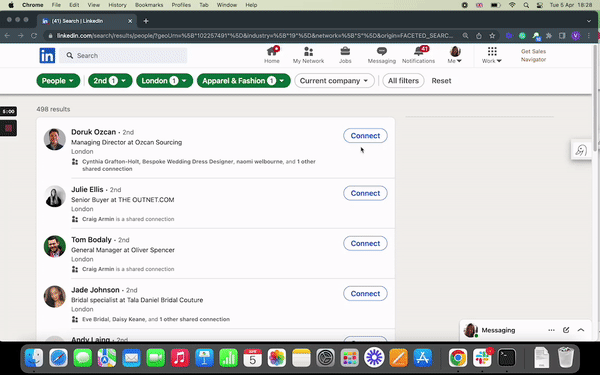This screenshot has height=375, width=600.
Task: Connect with Jade Johnson
Action: click(x=365, y=293)
